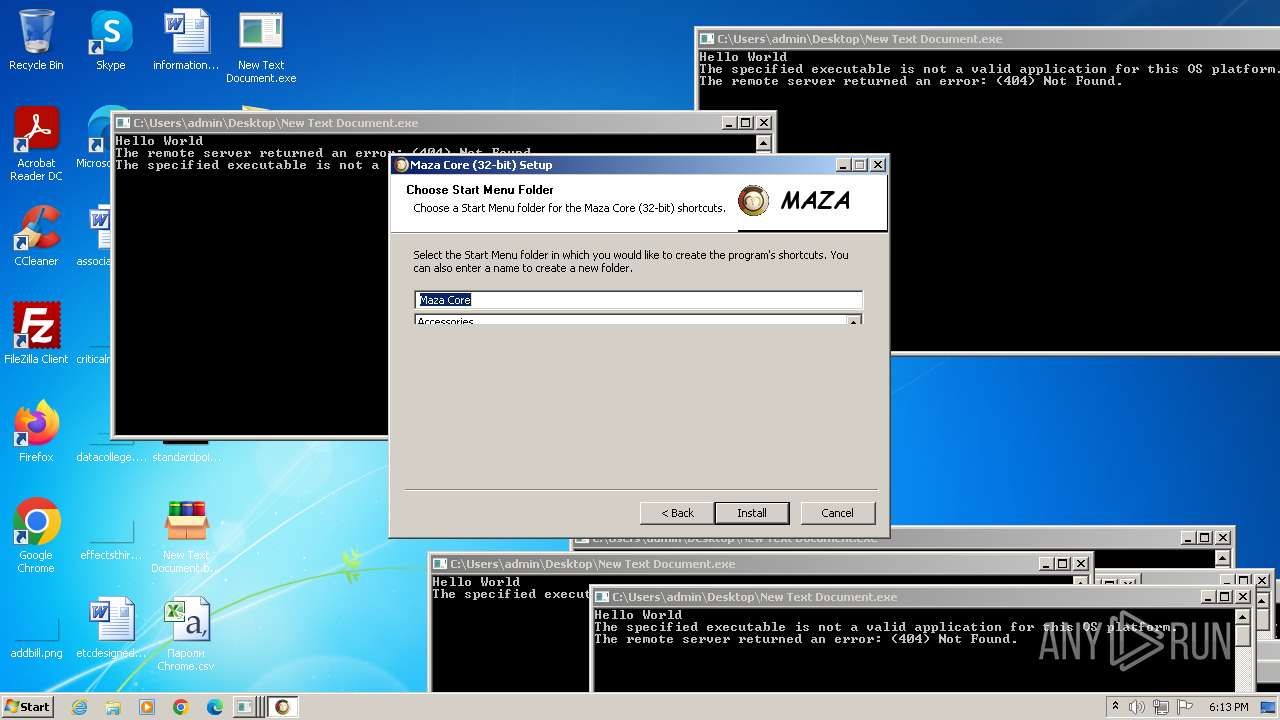Click the folder list scrollbar up arrow

pos(854,321)
